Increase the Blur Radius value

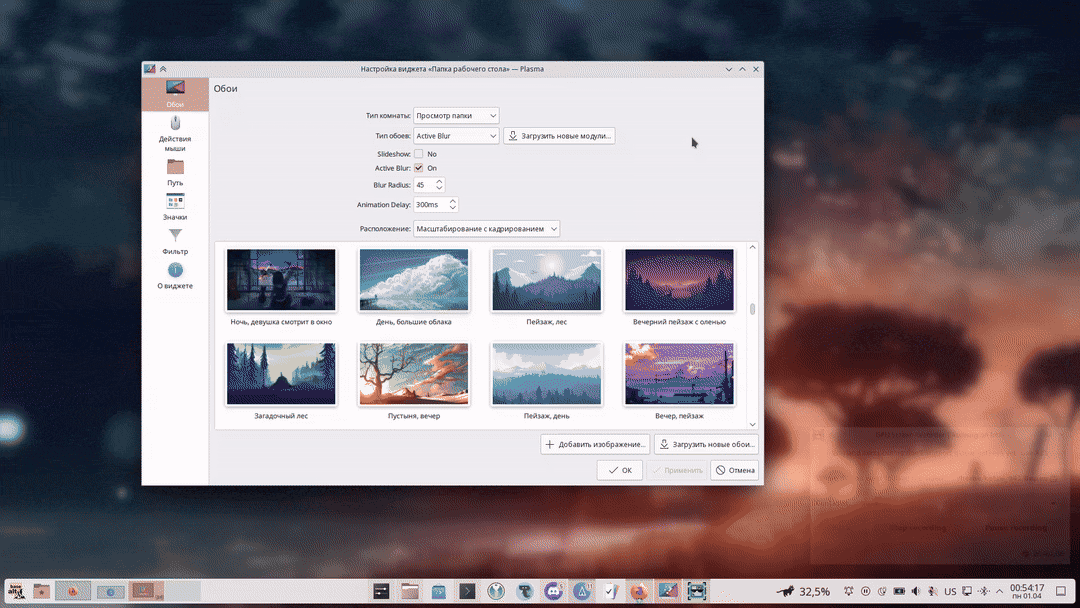(x=440, y=182)
